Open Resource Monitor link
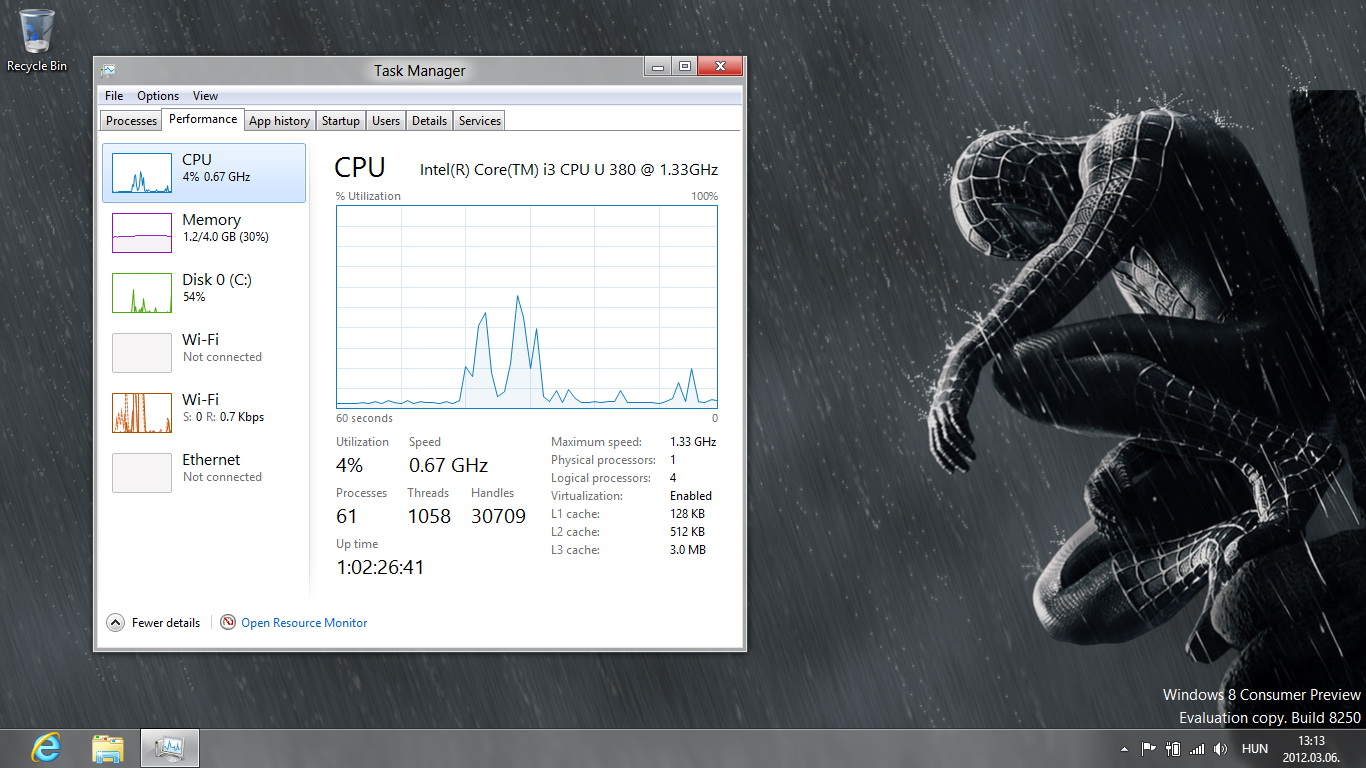The width and height of the screenshot is (1366, 768). [304, 622]
